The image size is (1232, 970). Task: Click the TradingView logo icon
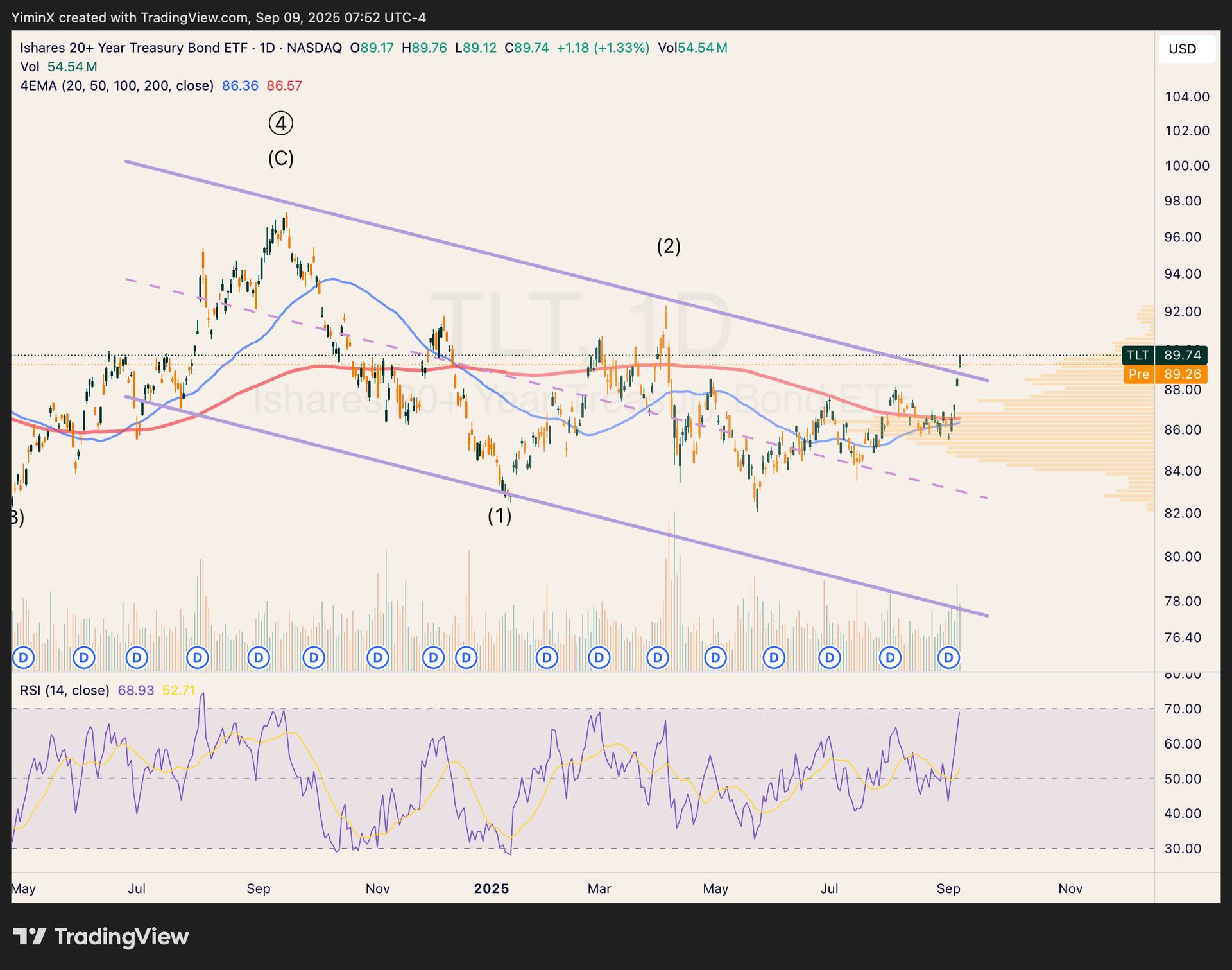(x=30, y=937)
